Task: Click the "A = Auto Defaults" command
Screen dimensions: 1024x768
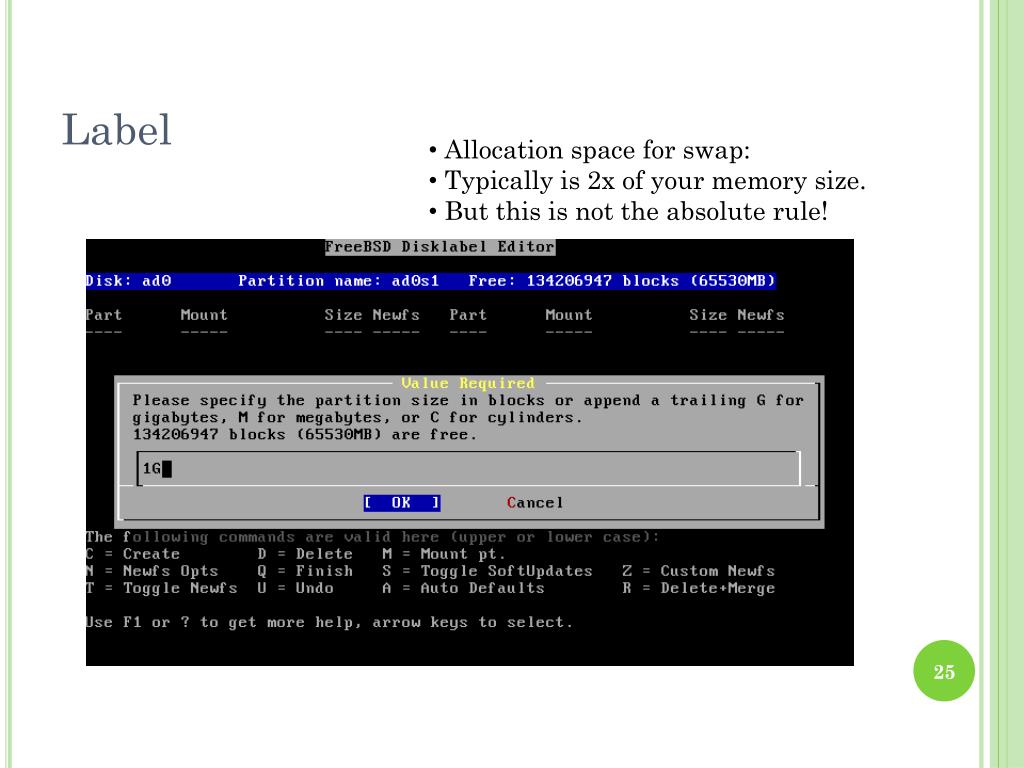Action: point(463,588)
